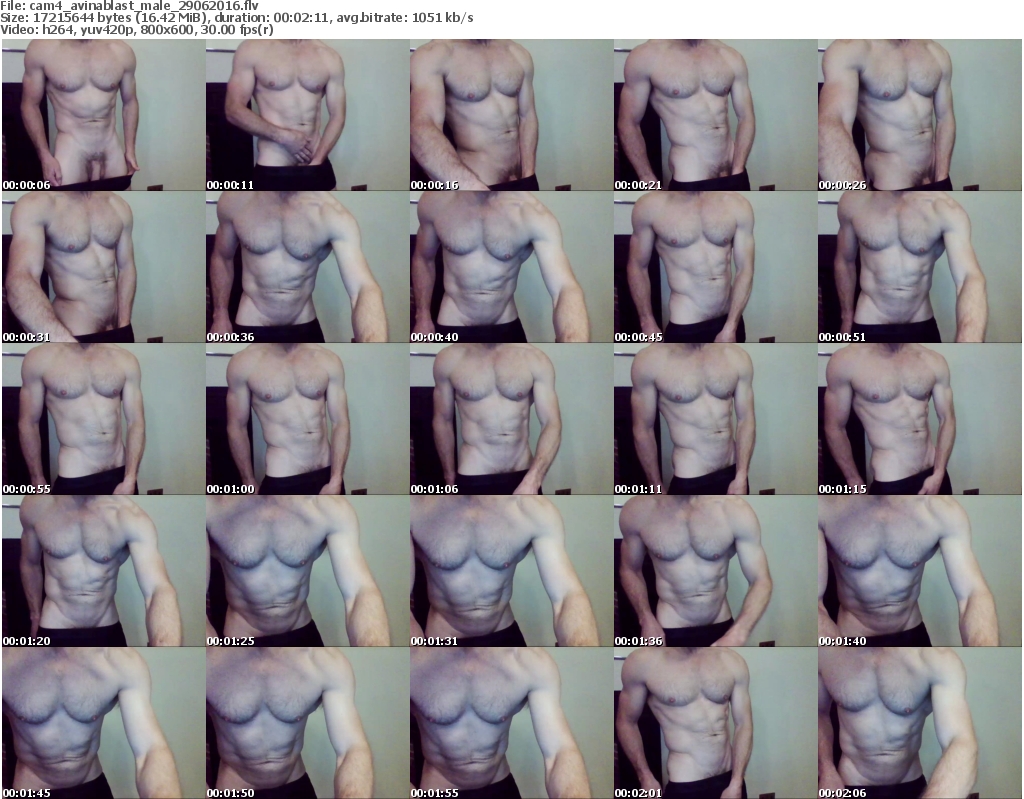
Task: Pick the frame marked 00:01:55
Action: (511, 723)
